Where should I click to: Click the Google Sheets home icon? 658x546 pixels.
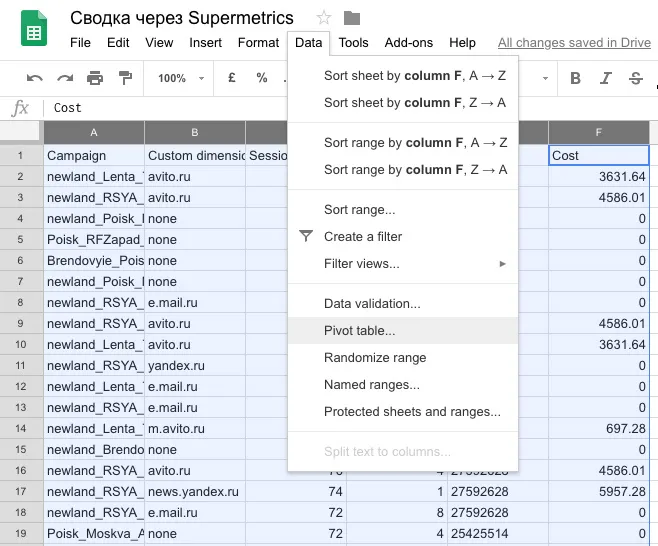point(34,28)
